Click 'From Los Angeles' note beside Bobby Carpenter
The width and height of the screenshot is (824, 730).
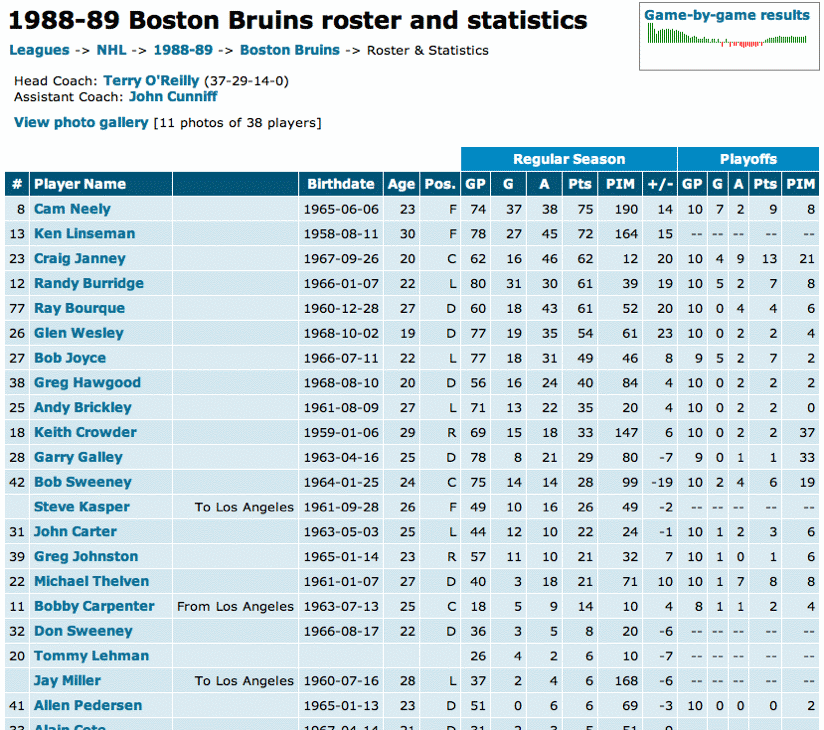[235, 606]
